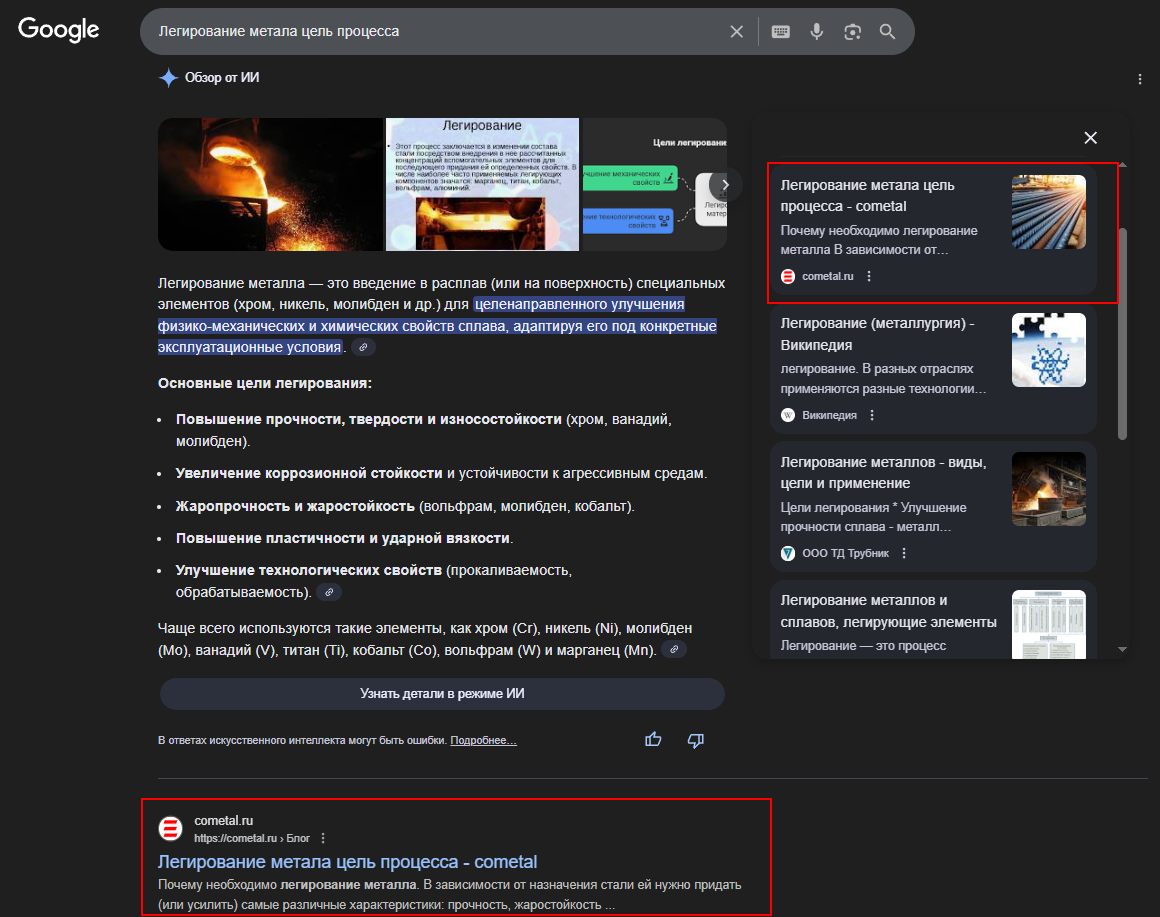Open the molten metal pouring image thumbnail
The height and width of the screenshot is (917, 1160).
[x=270, y=184]
